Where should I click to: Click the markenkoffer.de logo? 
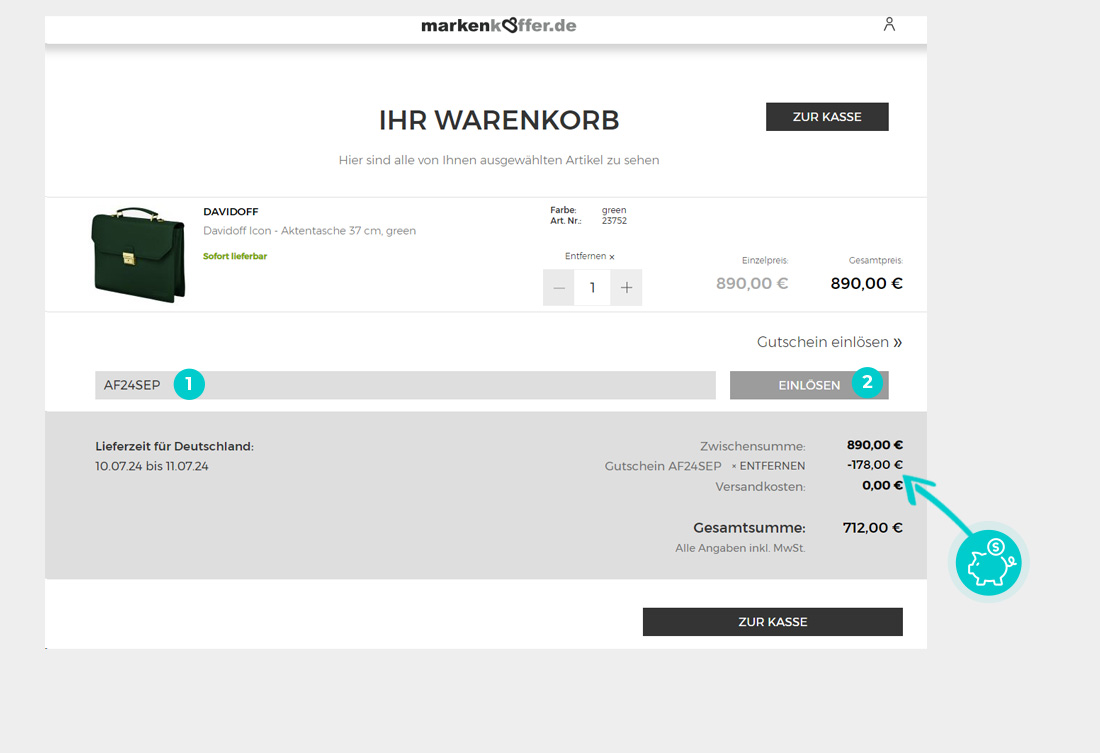(499, 25)
